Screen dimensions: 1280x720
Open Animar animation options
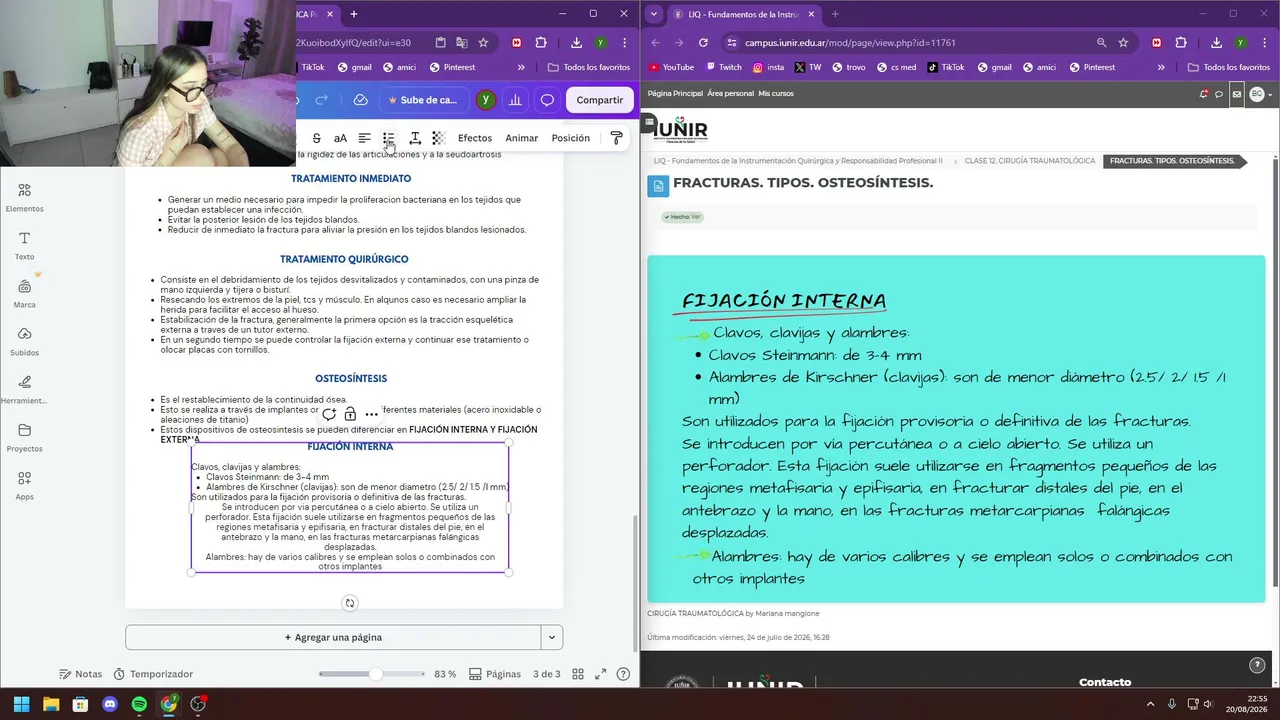[521, 138]
